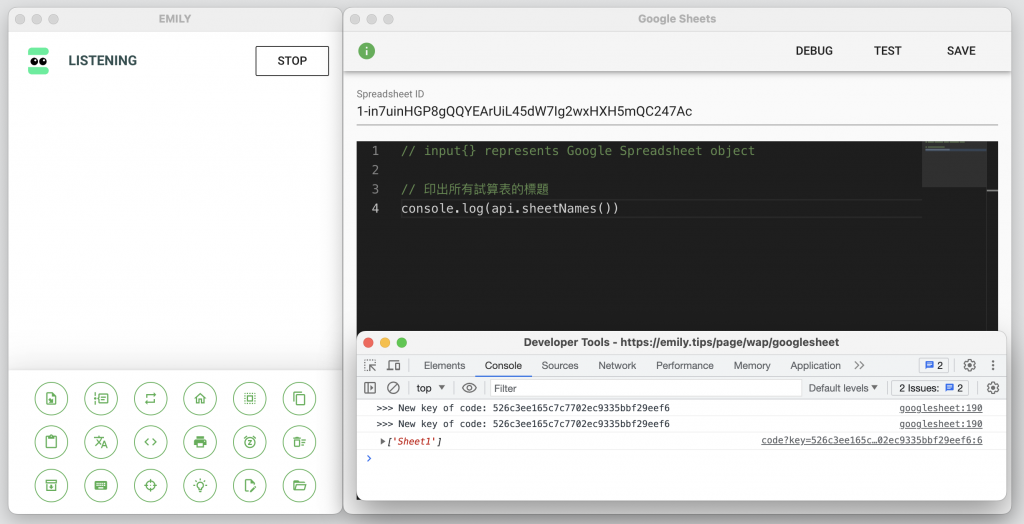Click the crosshair target icon
1024x524 pixels.
151,485
